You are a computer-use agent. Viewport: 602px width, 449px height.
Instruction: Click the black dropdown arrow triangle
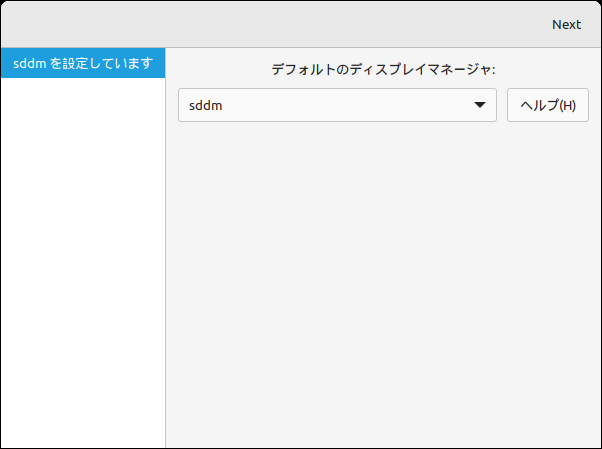480,105
